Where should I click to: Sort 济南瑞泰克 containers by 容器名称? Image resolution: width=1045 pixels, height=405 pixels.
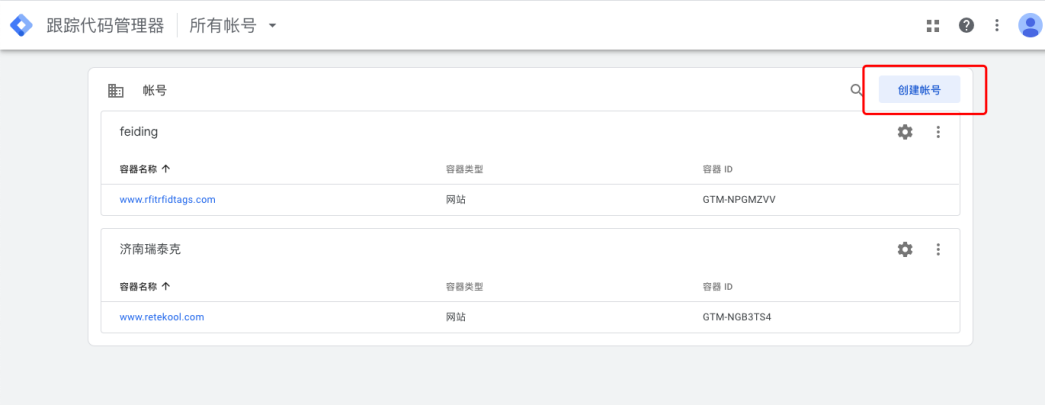pos(144,287)
